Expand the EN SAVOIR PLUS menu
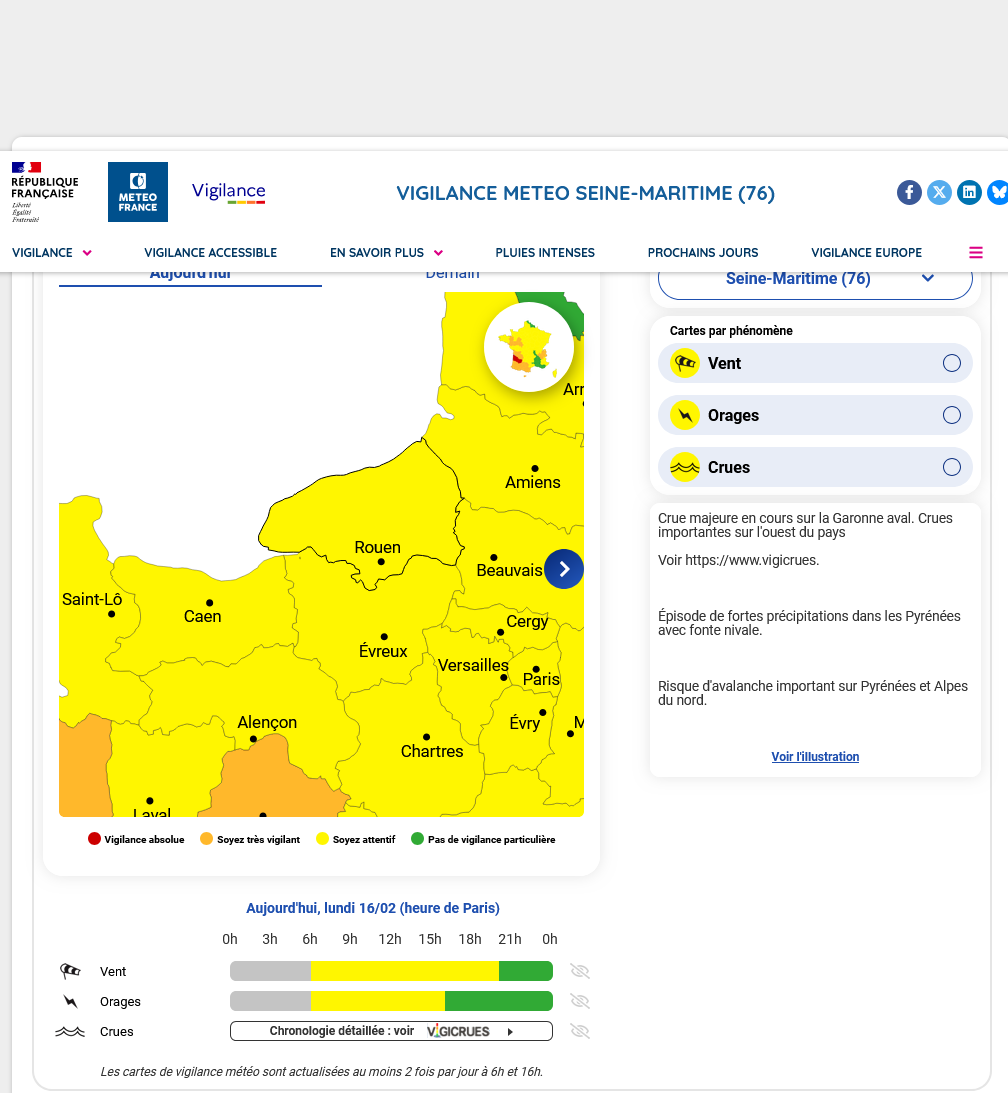This screenshot has width=1008, height=1093. tap(386, 253)
